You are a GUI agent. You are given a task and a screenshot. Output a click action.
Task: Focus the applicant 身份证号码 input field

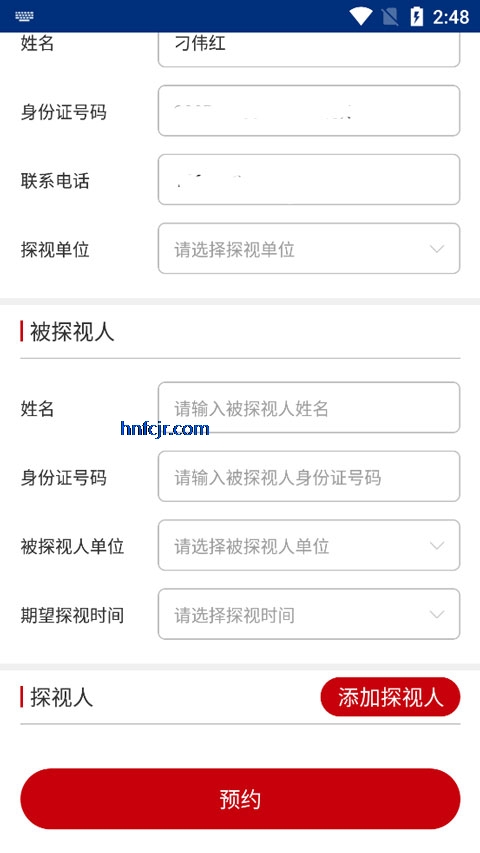(309, 110)
